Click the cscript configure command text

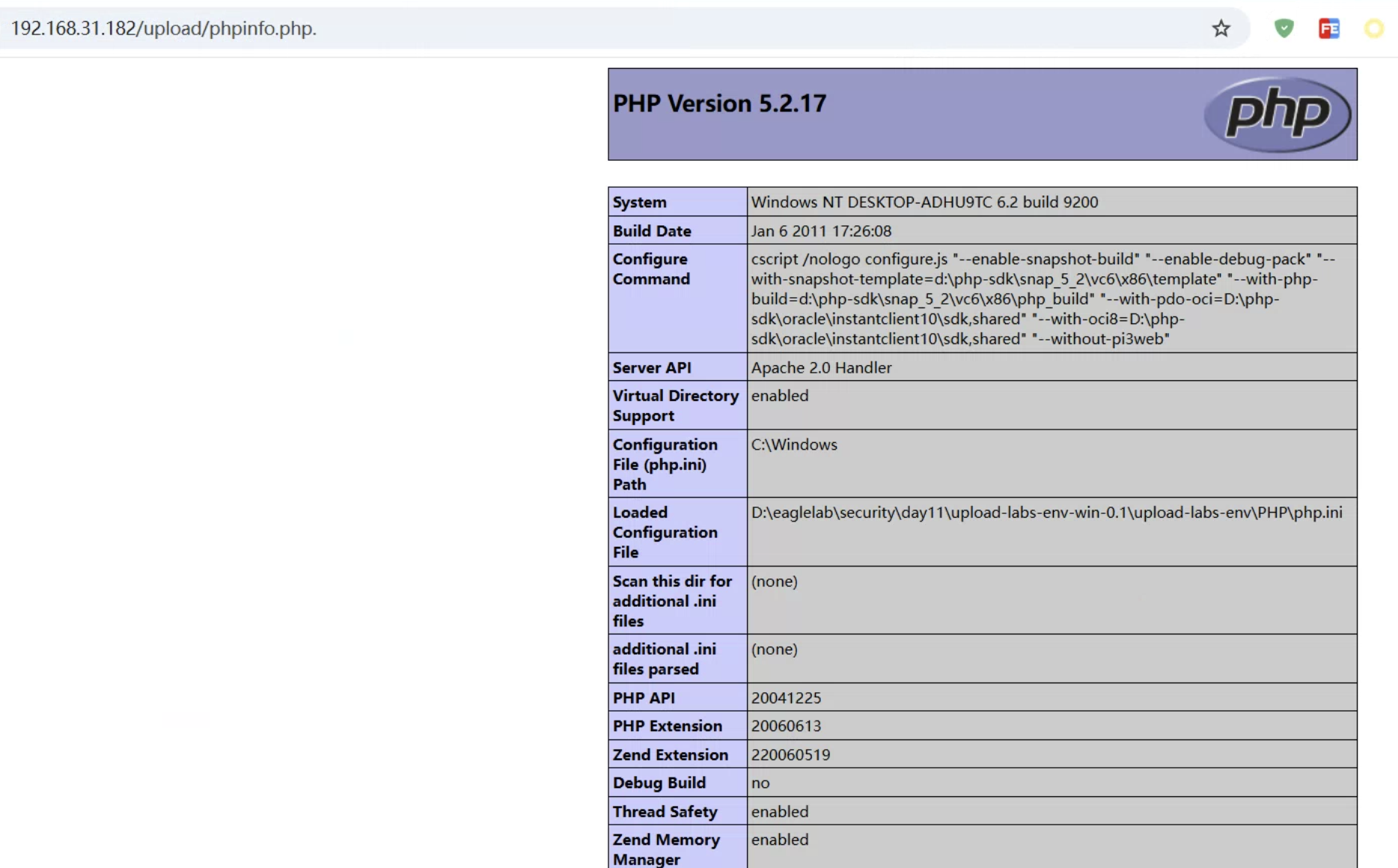pyautogui.click(x=1043, y=299)
